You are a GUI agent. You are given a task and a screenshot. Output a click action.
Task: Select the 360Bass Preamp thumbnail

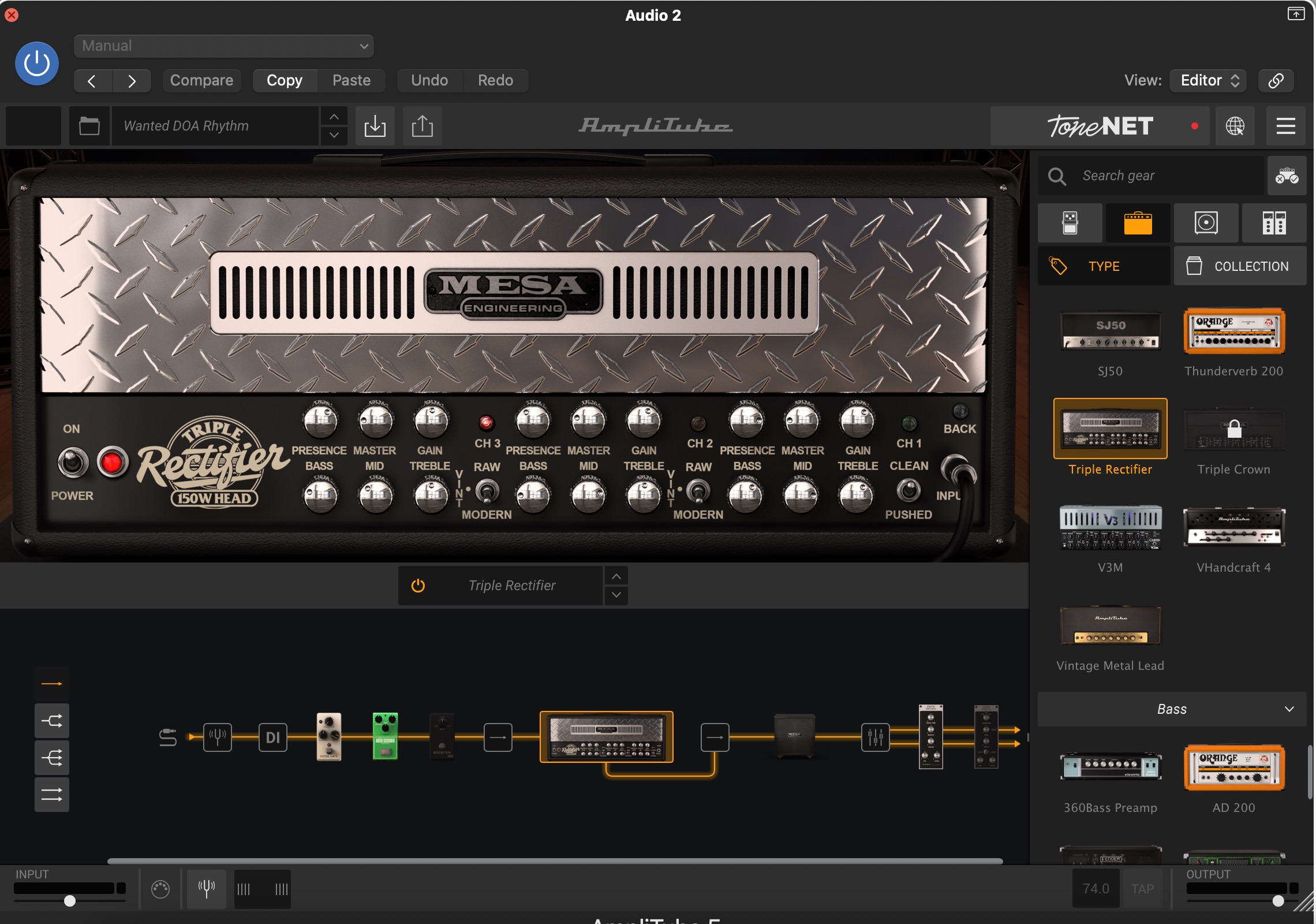(x=1111, y=767)
